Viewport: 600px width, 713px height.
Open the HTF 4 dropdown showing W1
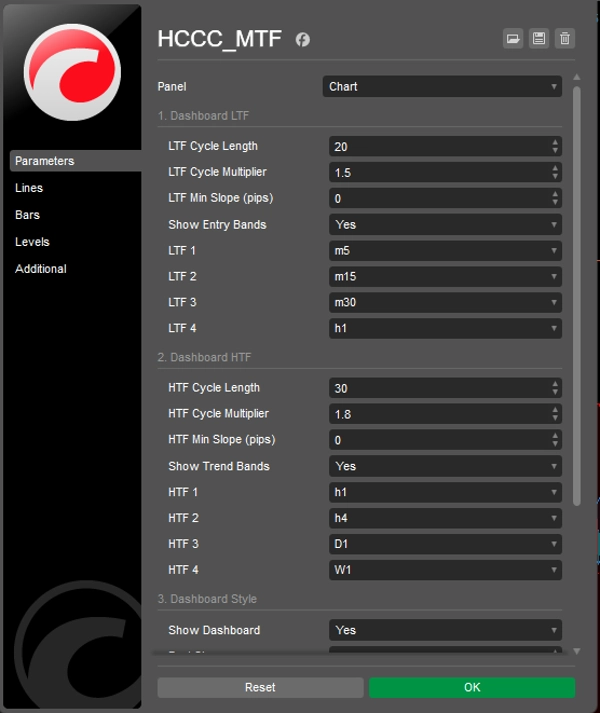pos(445,570)
